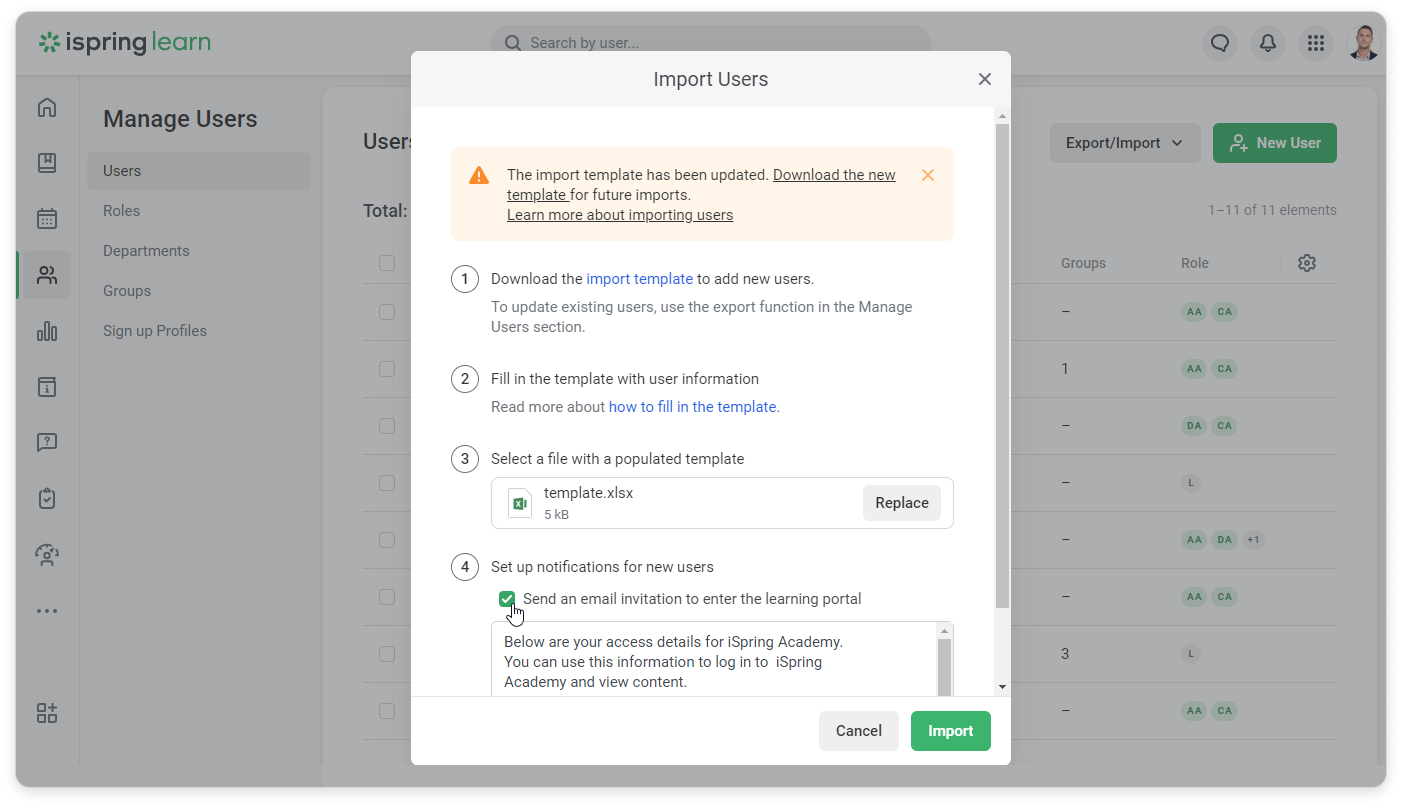1402x807 pixels.
Task: Open the question bubble icon in the sidebar
Action: tap(47, 442)
